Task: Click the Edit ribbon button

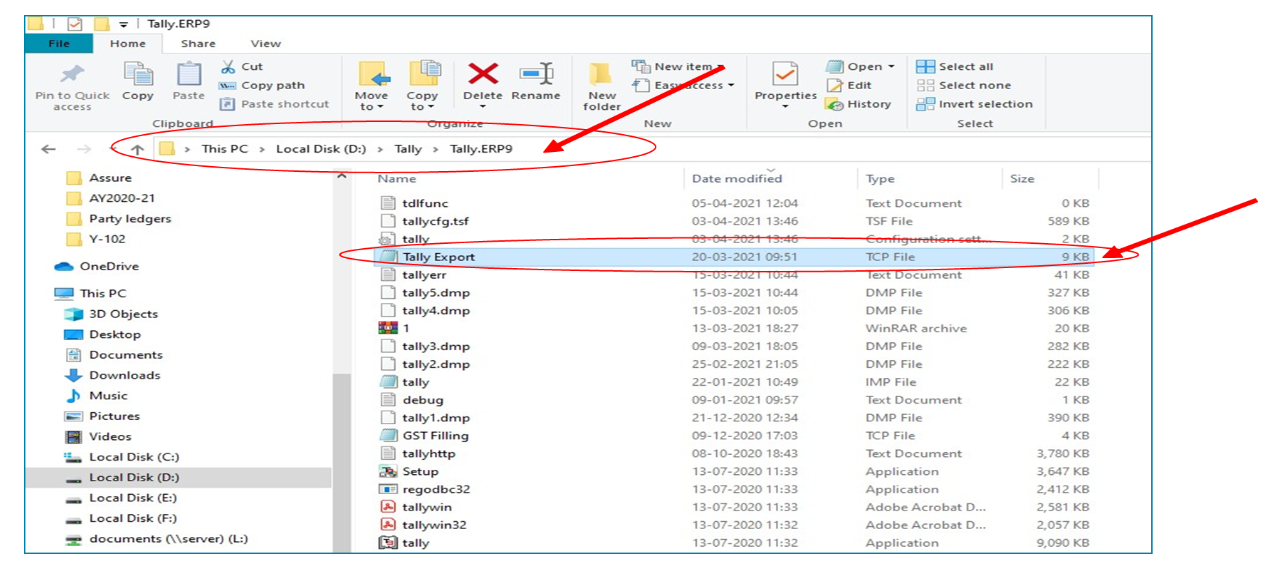Action: 849,85
